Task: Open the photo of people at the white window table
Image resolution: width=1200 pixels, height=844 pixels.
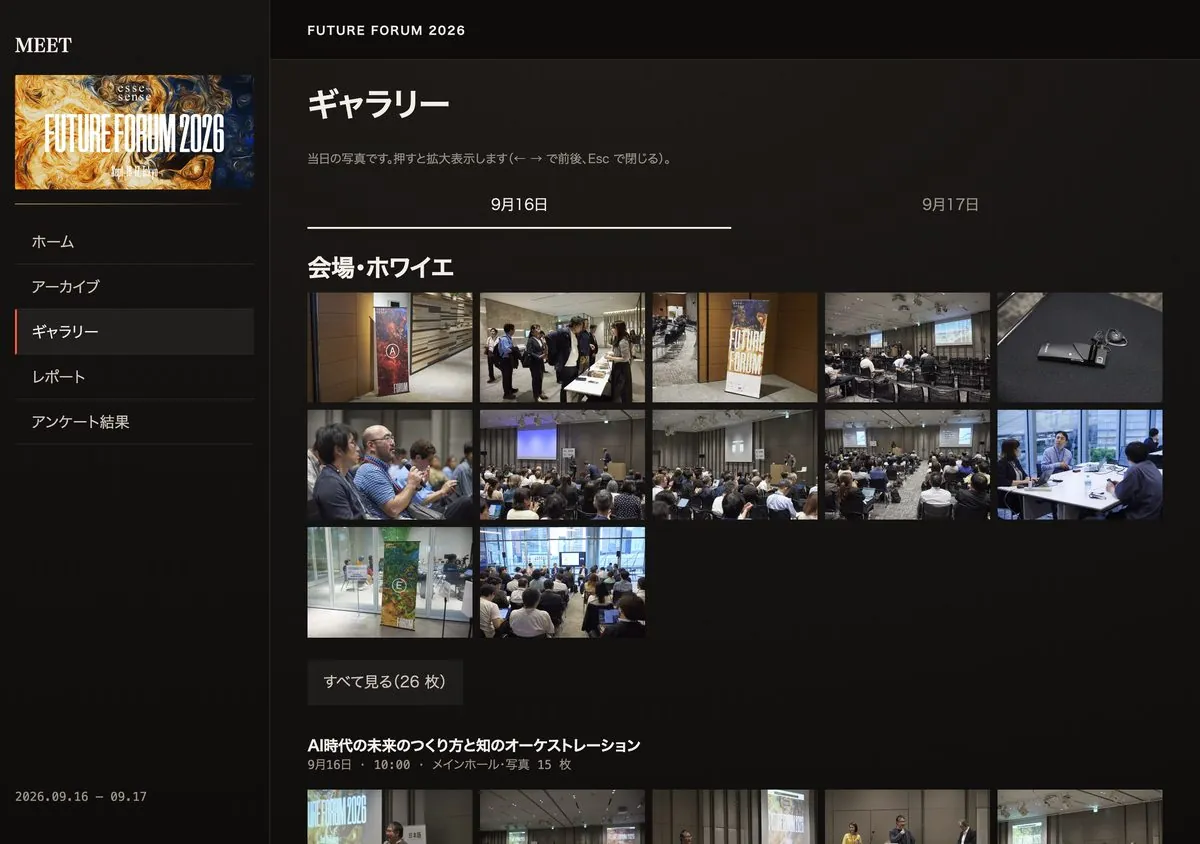Action: 1080,465
